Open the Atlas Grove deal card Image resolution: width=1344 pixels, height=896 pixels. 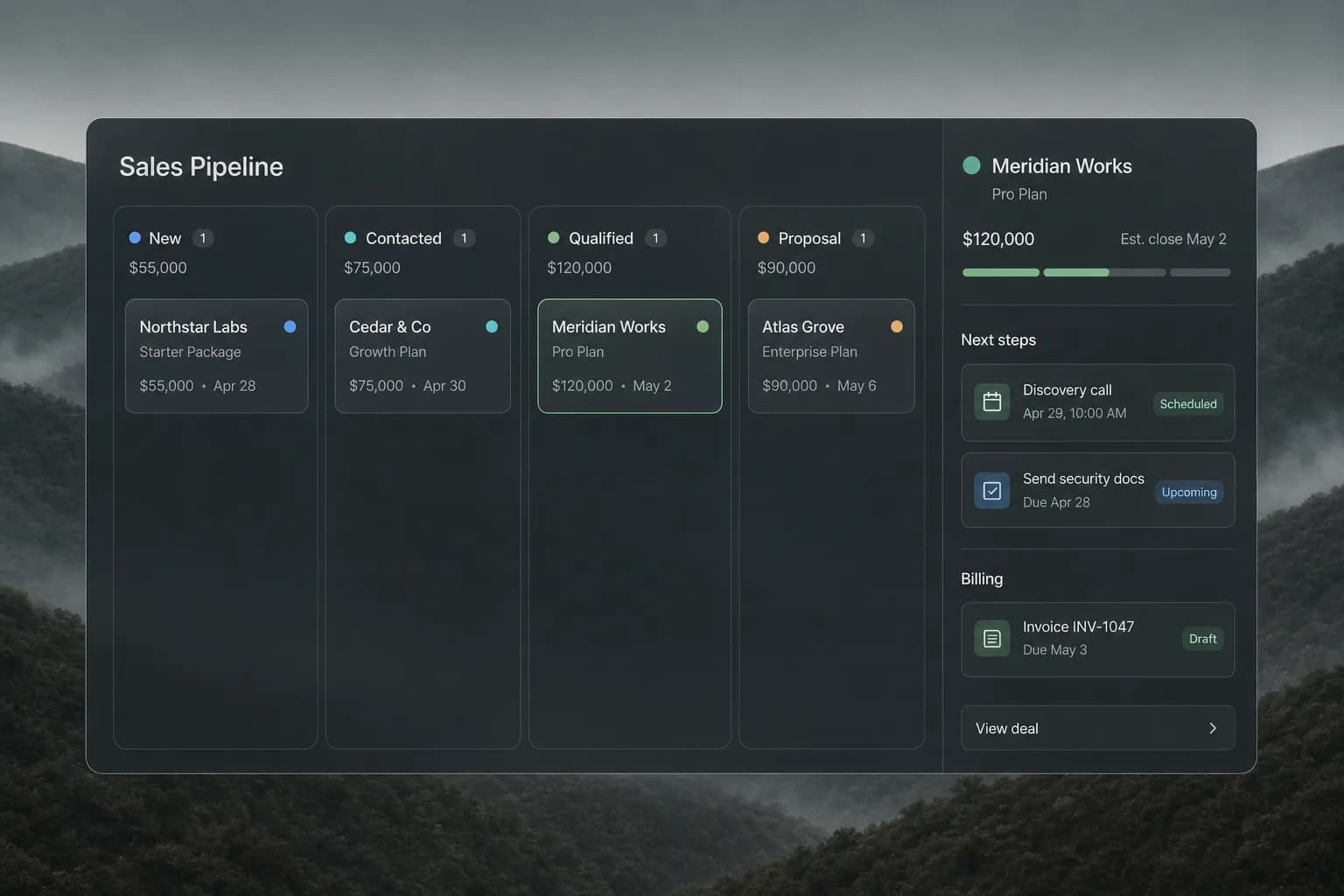point(831,356)
